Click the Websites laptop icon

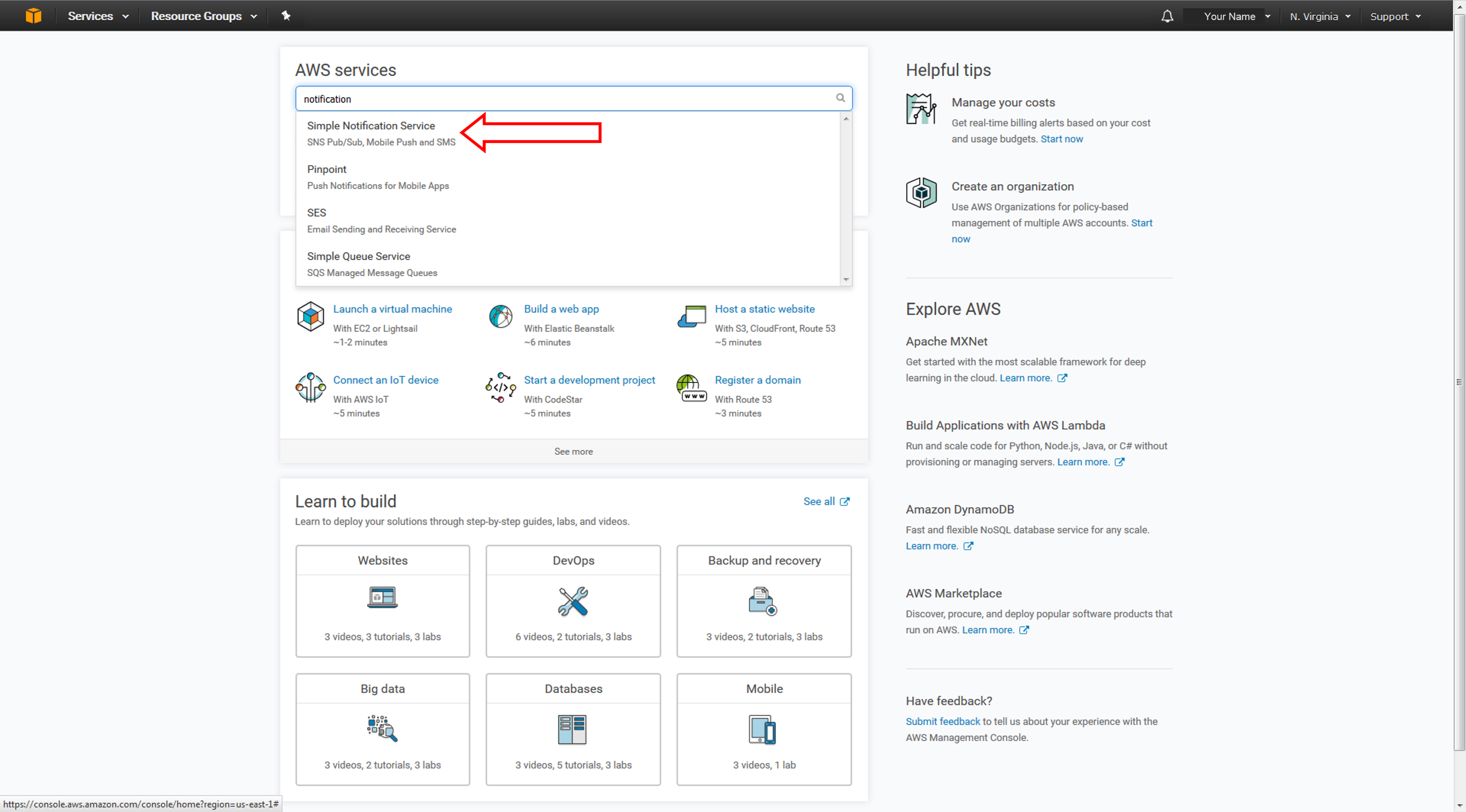(x=383, y=598)
